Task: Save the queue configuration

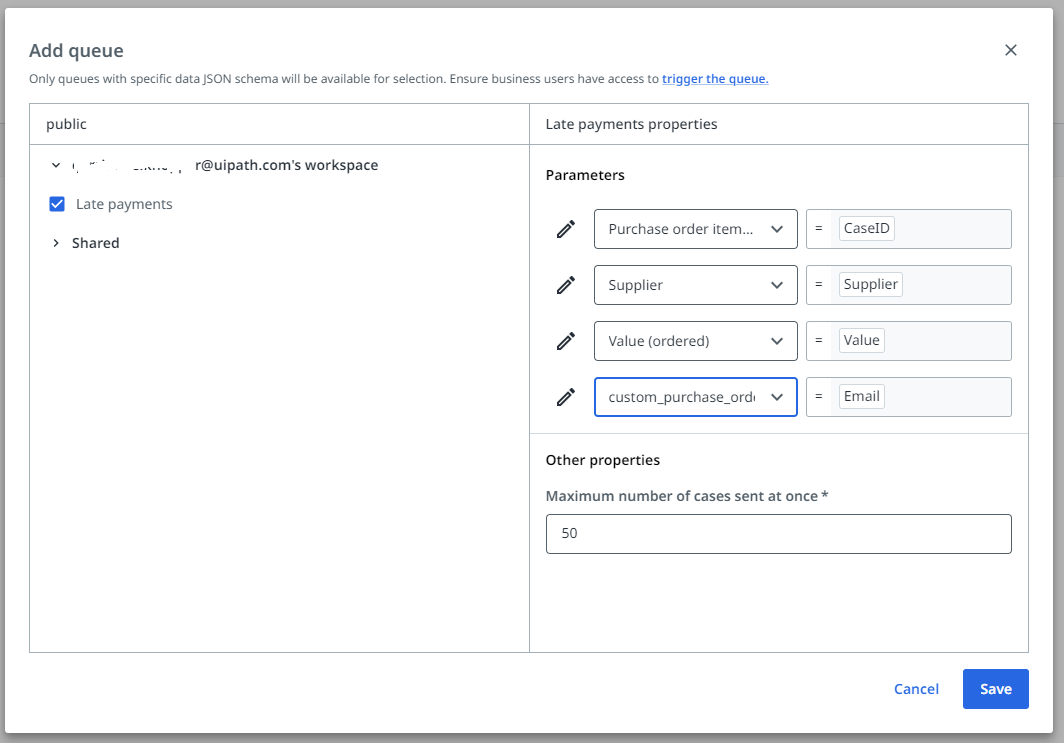Action: tap(995, 689)
